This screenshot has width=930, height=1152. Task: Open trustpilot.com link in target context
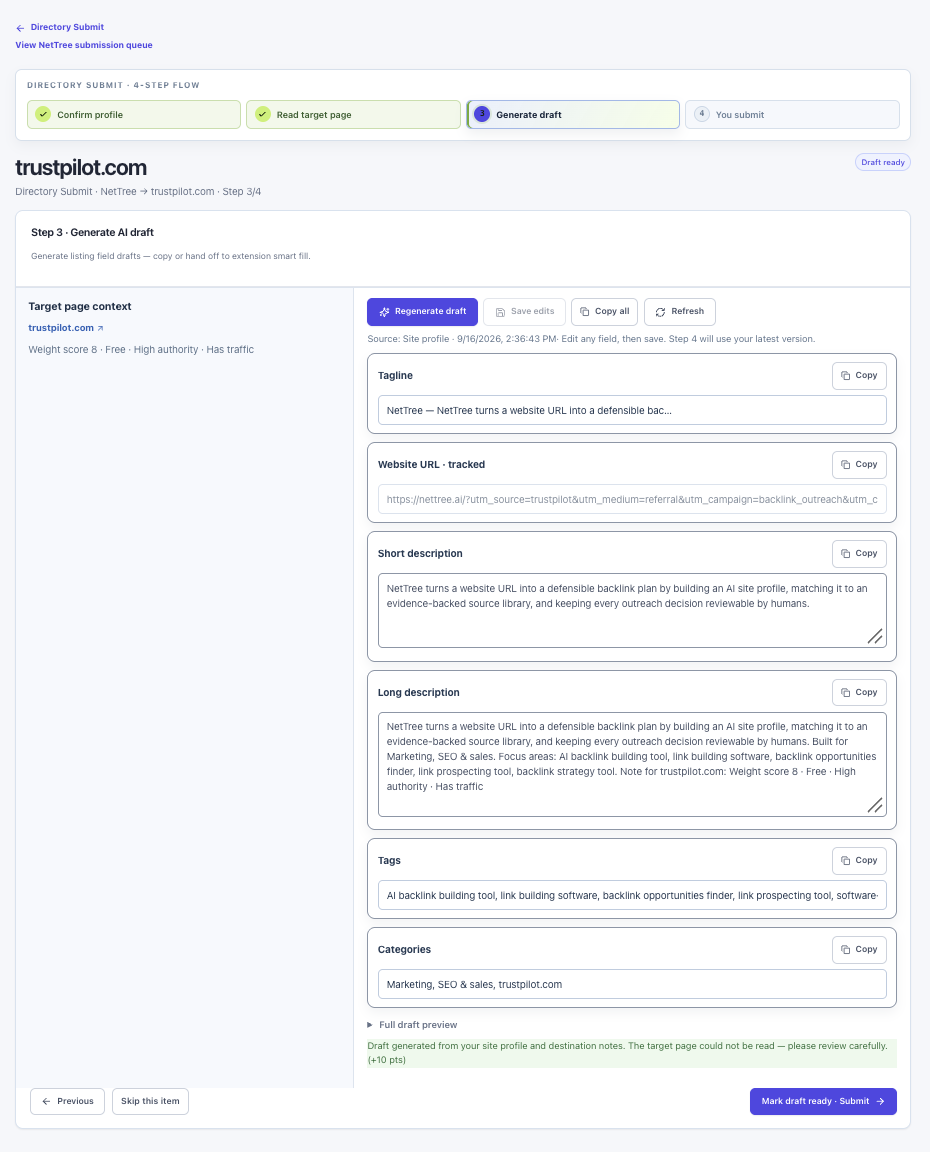point(61,328)
